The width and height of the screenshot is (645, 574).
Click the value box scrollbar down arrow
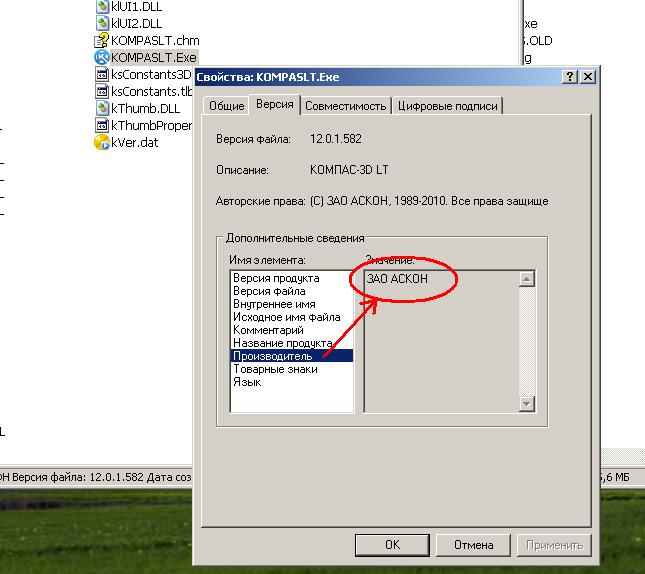pos(527,403)
